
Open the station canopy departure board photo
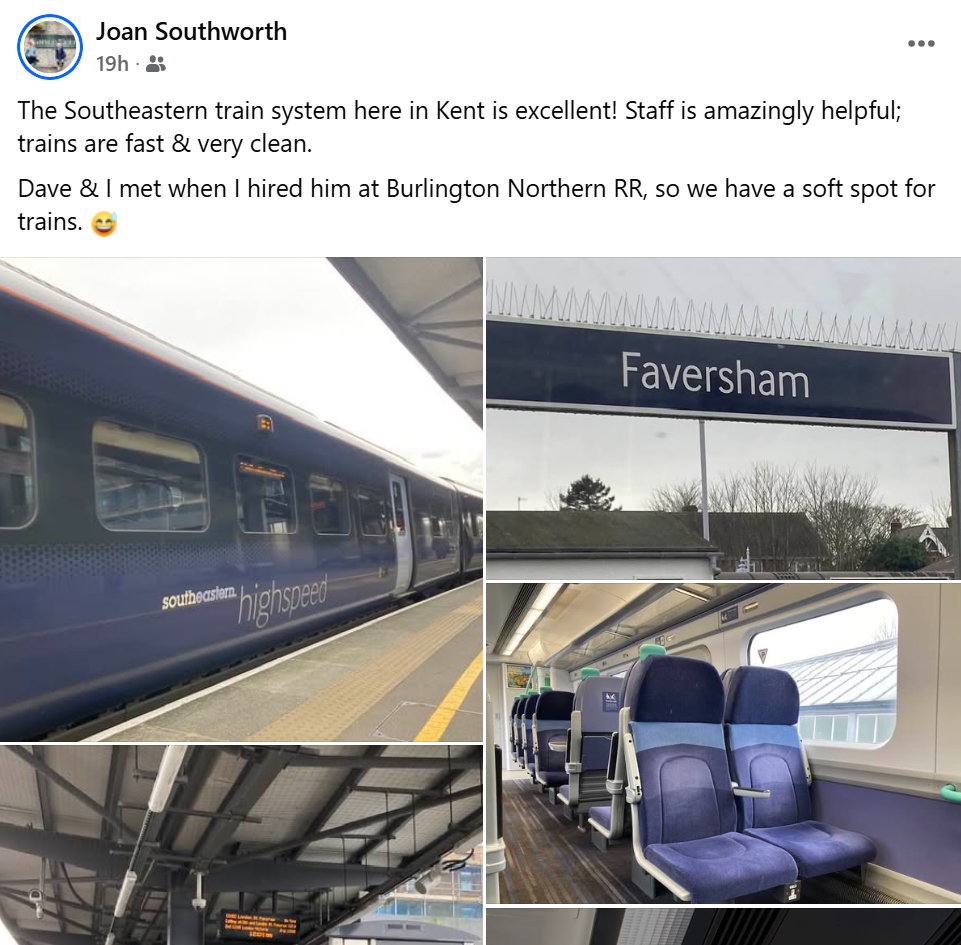click(241, 845)
